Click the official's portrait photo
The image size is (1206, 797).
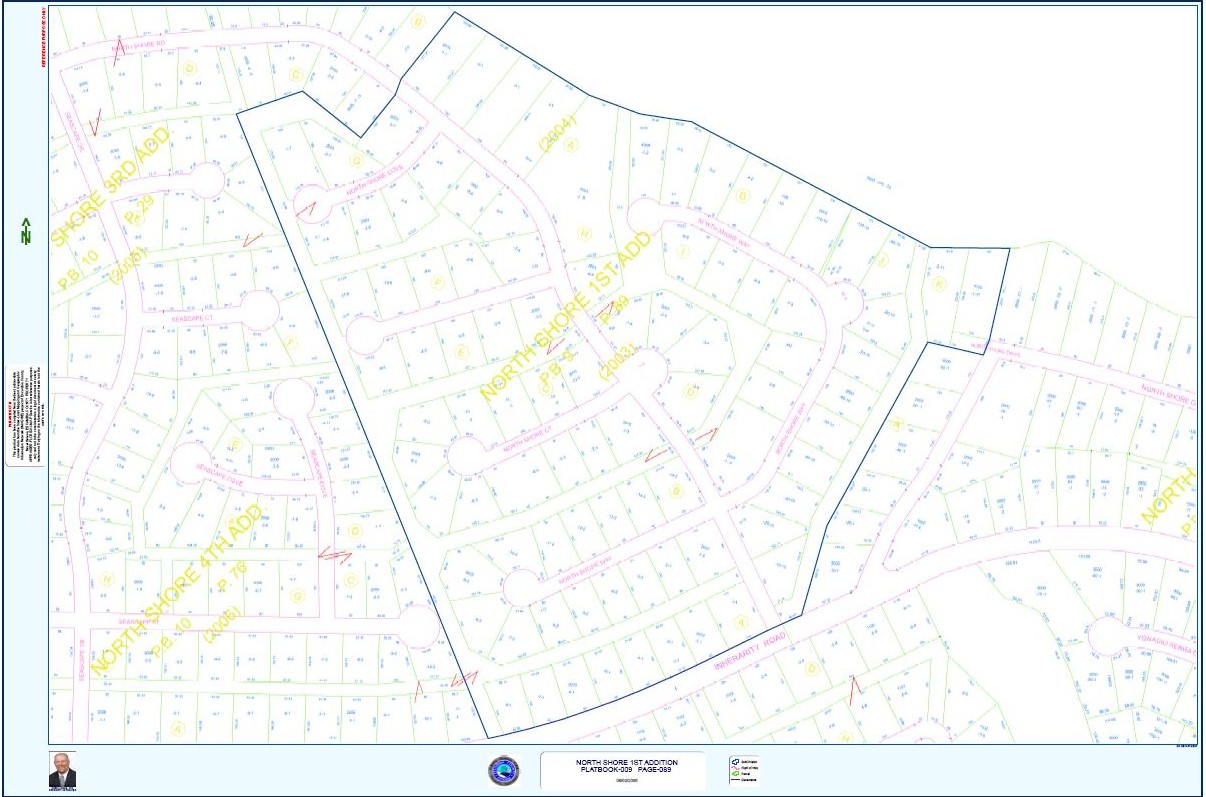[x=62, y=770]
